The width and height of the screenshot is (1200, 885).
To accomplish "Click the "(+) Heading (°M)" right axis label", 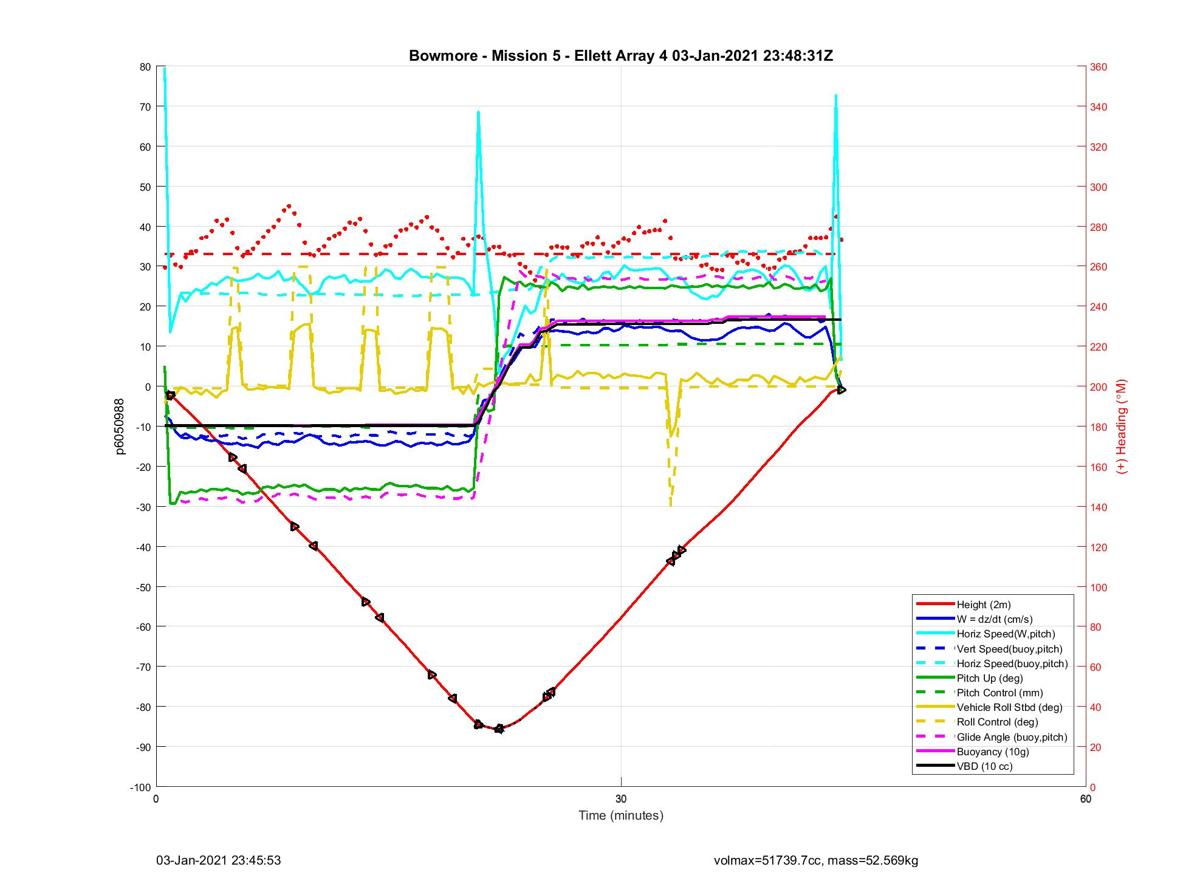I will coord(1121,427).
